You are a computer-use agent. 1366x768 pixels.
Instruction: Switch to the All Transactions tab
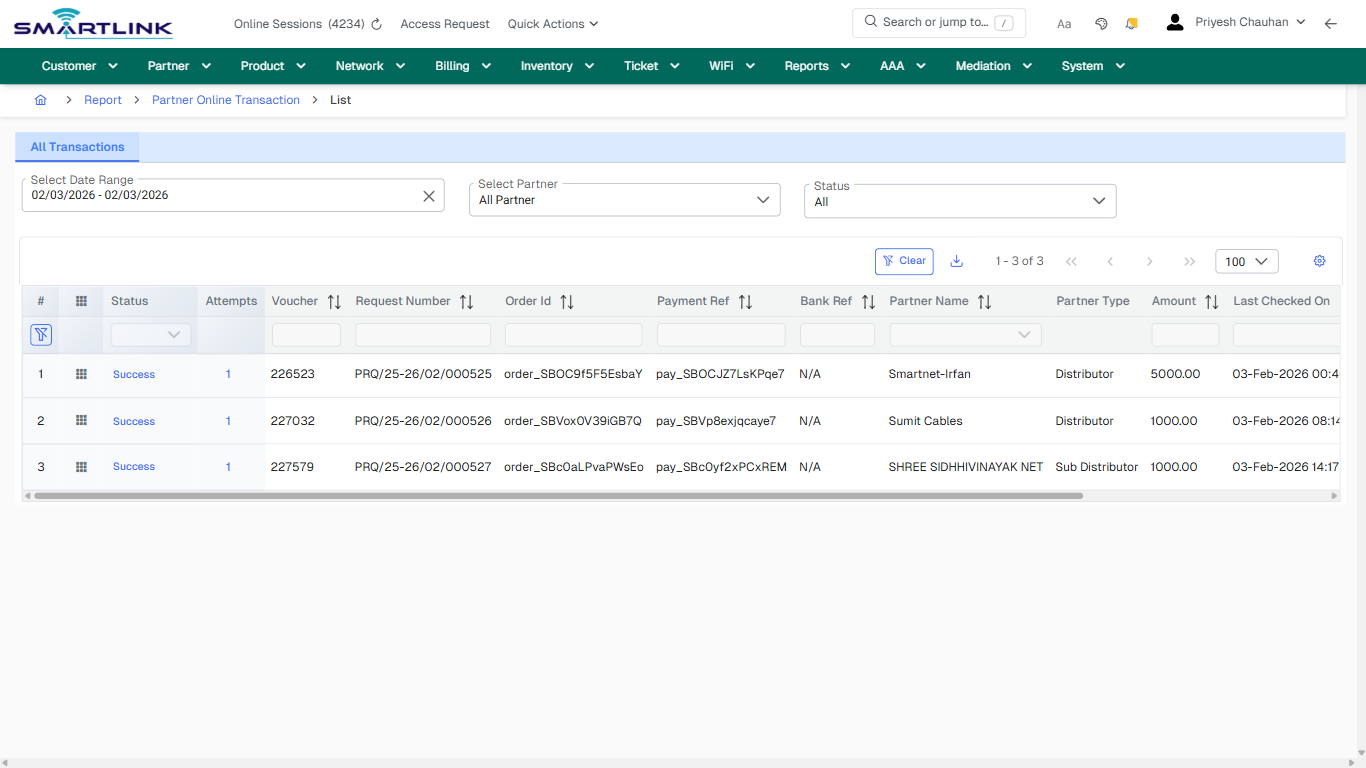(77, 147)
